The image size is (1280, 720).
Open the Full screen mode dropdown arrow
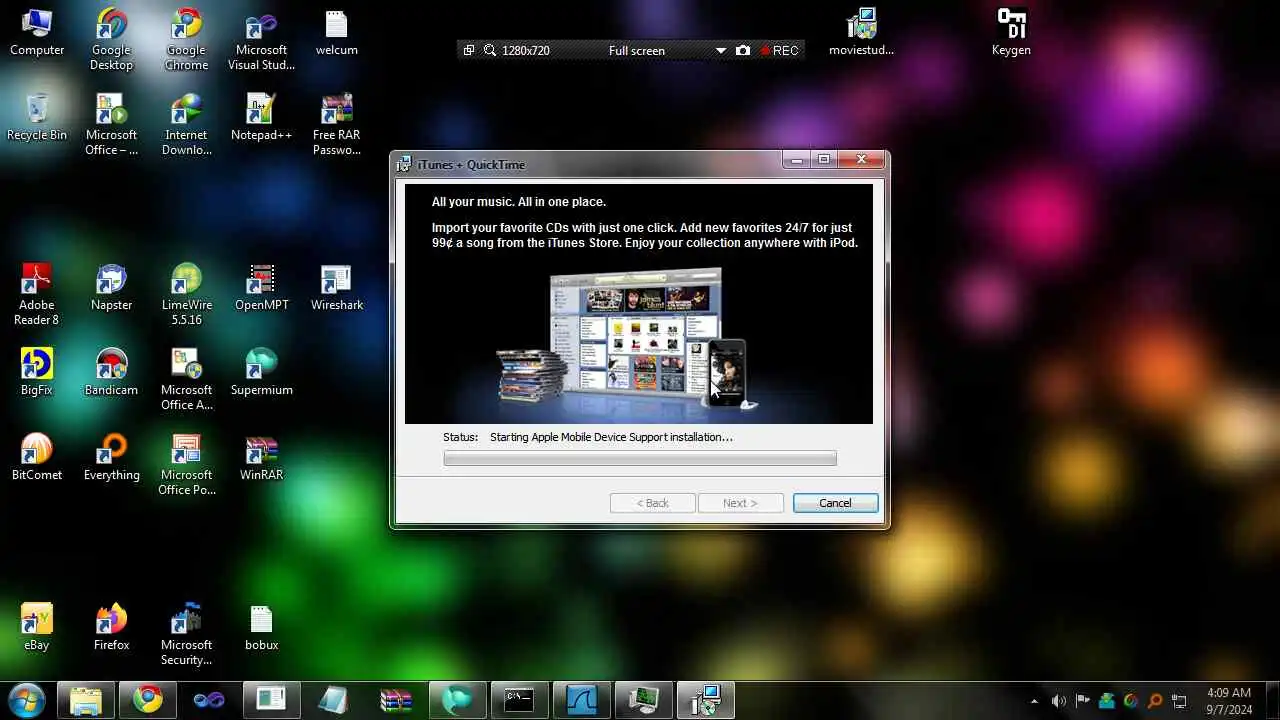tap(721, 51)
